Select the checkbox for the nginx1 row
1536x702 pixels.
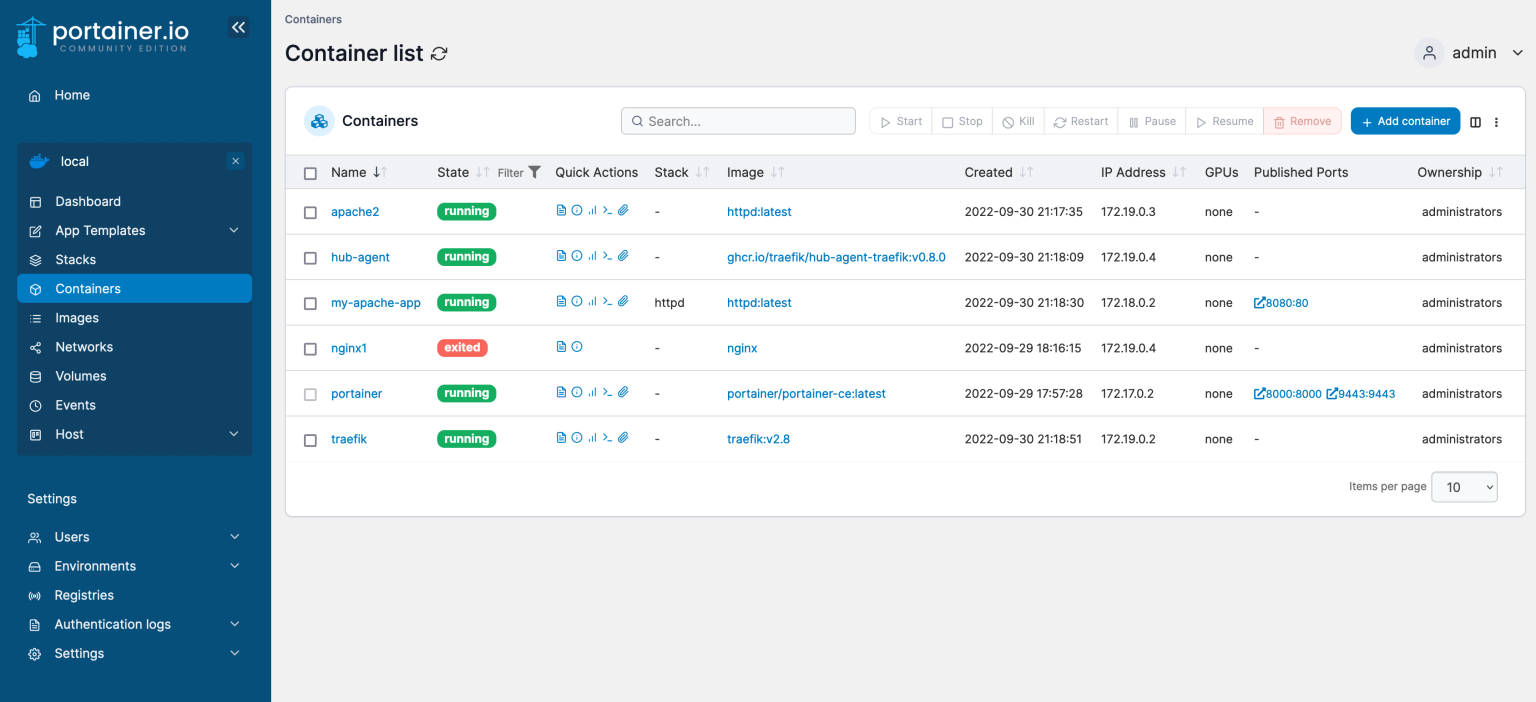click(x=310, y=347)
